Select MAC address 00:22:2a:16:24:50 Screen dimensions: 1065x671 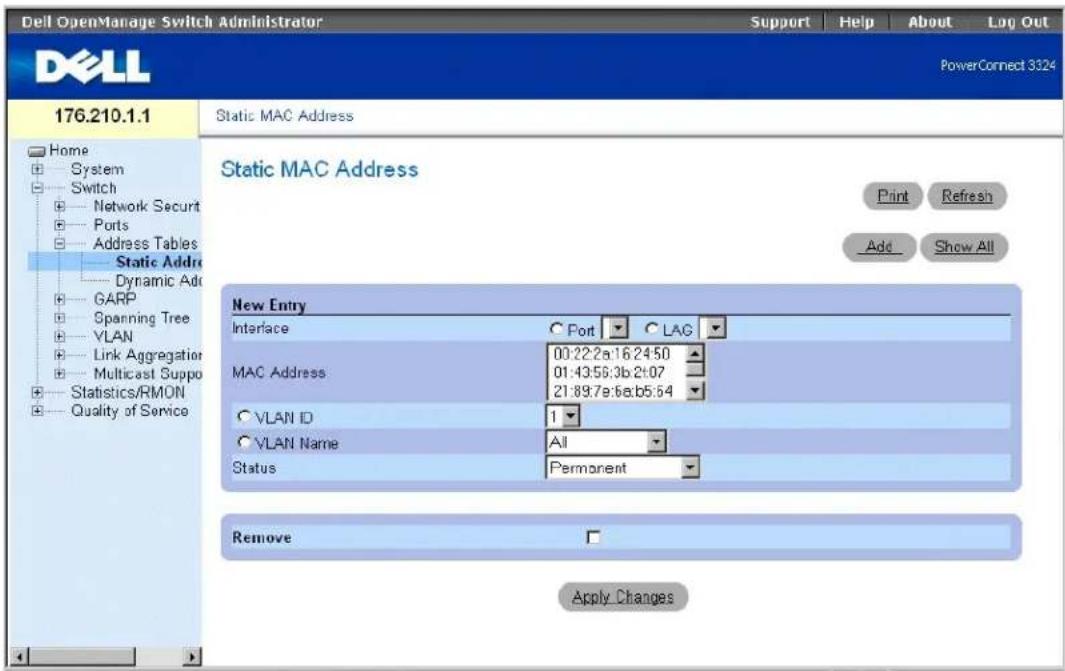tap(611, 354)
